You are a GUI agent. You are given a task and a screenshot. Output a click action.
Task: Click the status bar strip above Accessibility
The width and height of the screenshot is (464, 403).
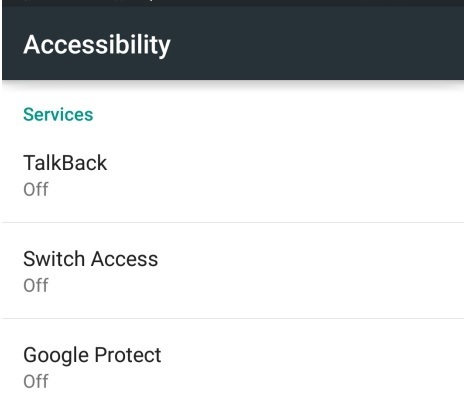(233, 3)
